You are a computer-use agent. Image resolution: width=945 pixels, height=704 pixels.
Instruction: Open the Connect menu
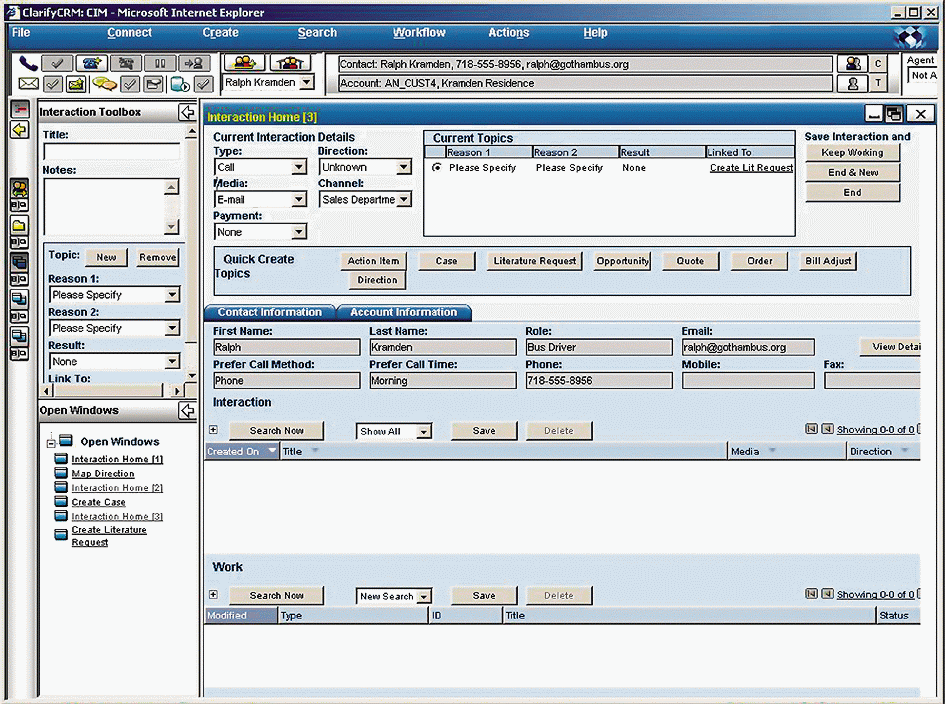click(130, 33)
